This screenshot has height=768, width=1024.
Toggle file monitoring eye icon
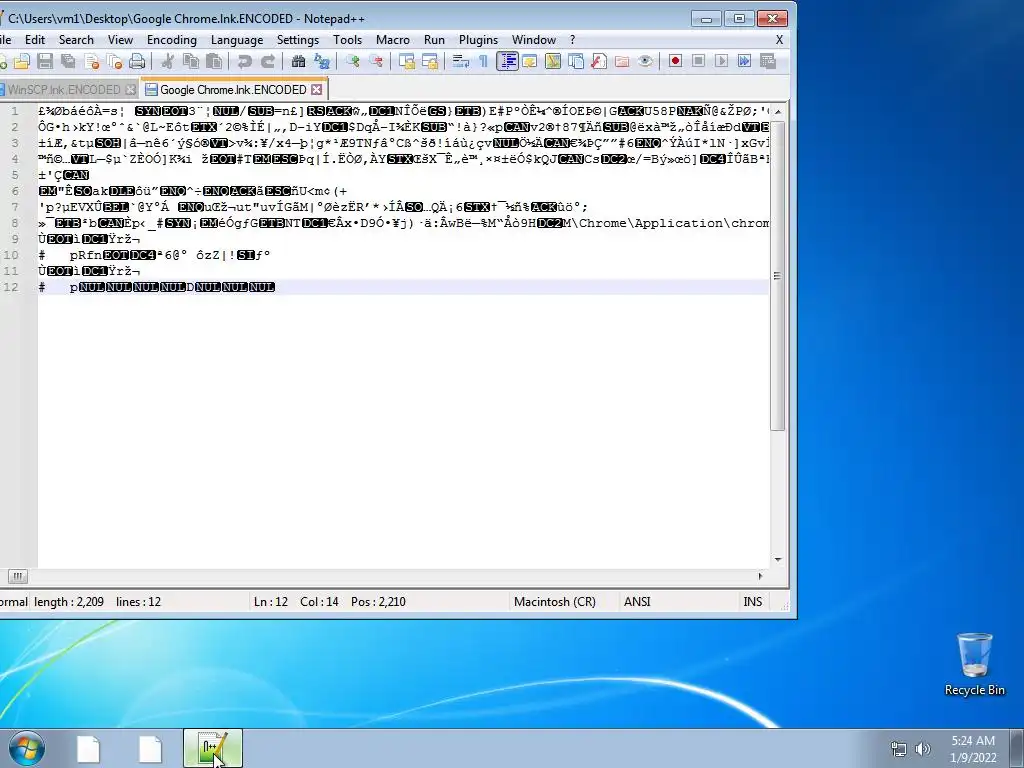click(645, 61)
